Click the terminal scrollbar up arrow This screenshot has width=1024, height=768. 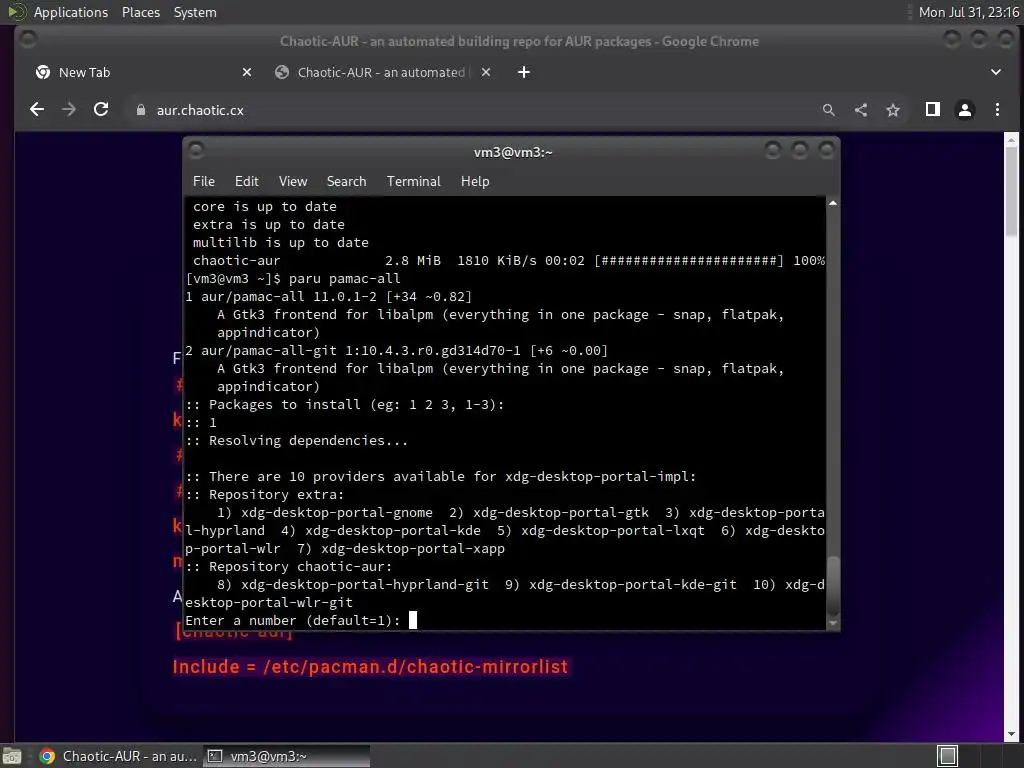coord(833,203)
